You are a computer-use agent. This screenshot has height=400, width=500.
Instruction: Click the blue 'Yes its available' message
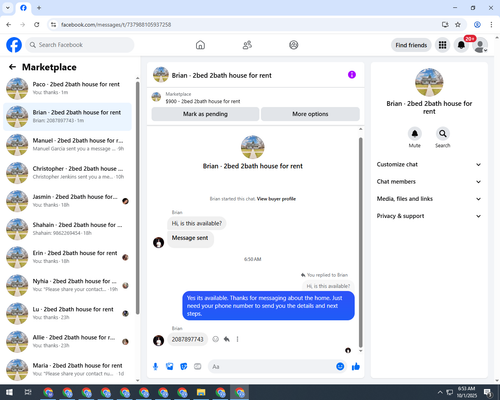click(x=268, y=306)
